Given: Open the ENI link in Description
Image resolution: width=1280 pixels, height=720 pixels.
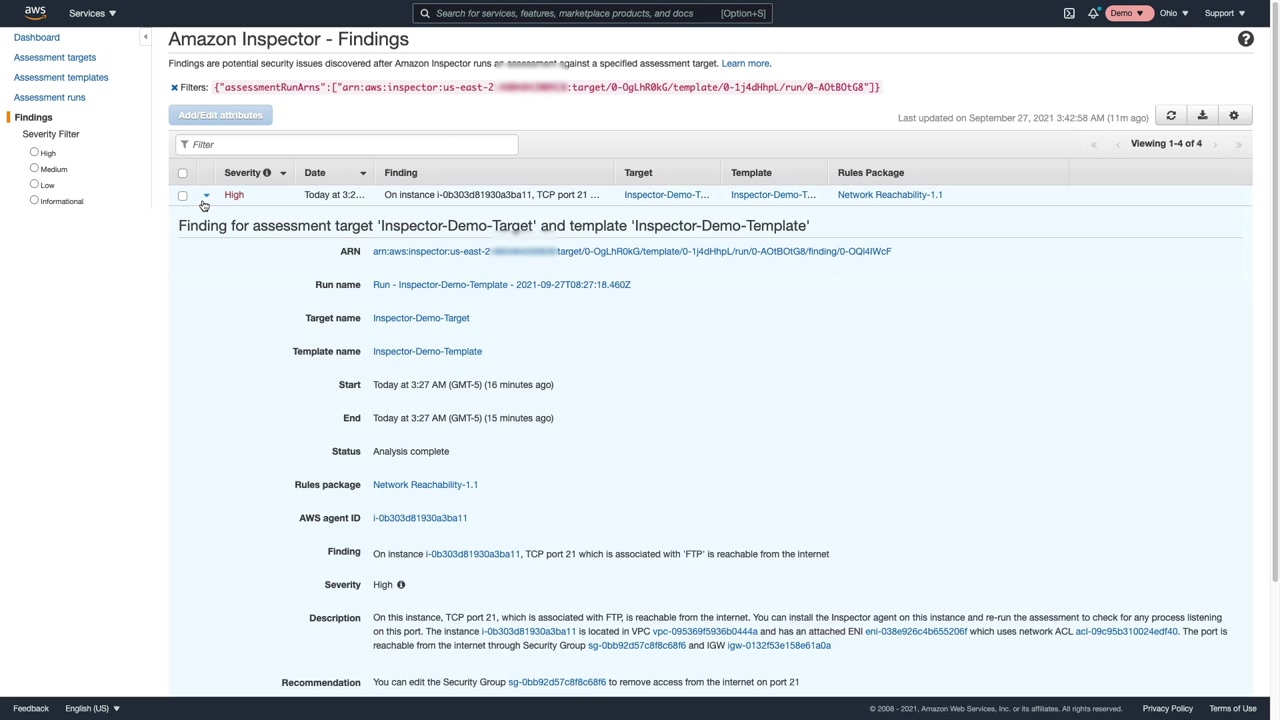Looking at the screenshot, I should tap(916, 632).
